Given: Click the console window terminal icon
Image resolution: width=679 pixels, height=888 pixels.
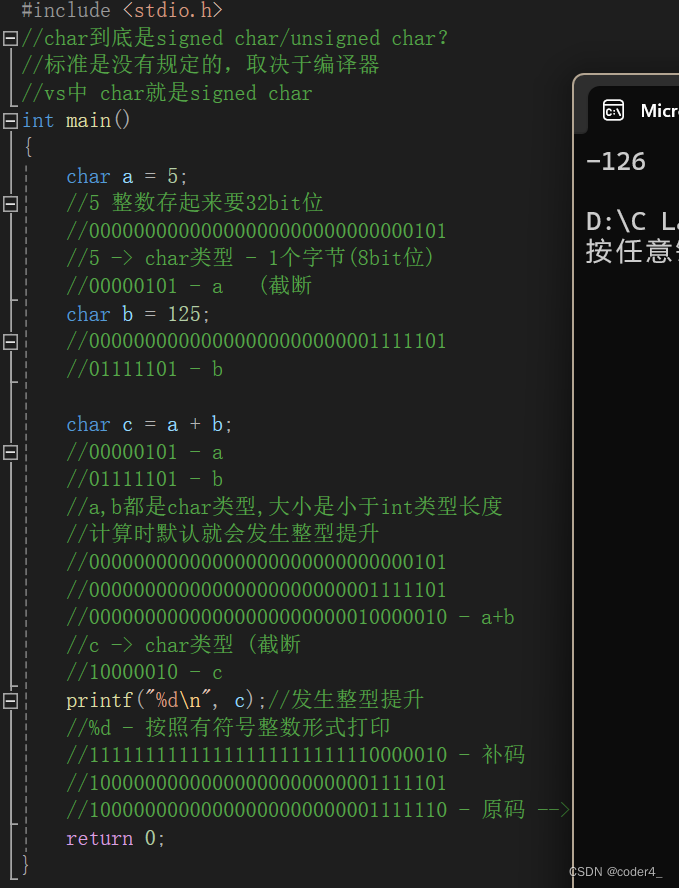Looking at the screenshot, I should coord(613,110).
